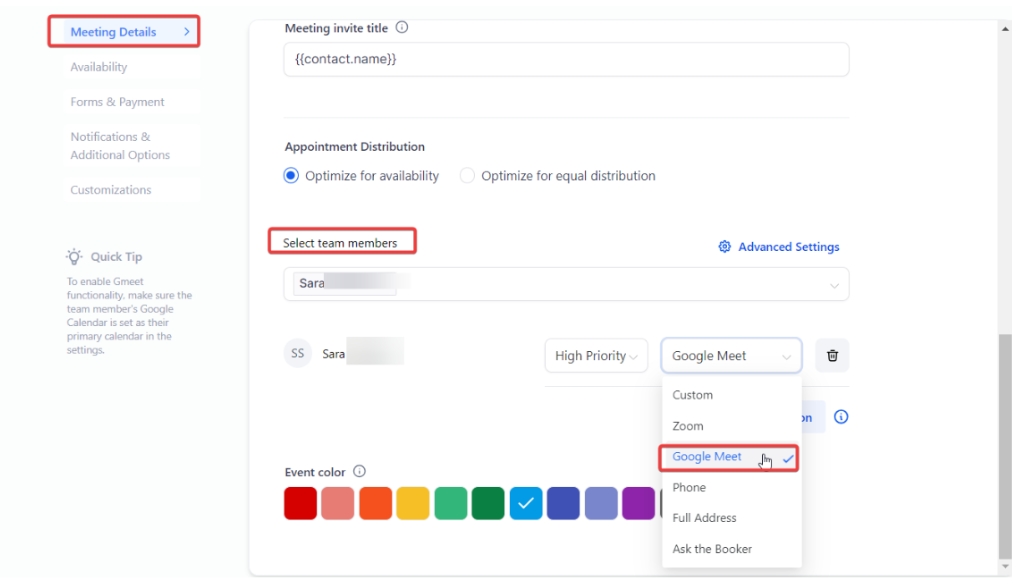Click info icon beside Event color

point(360,472)
